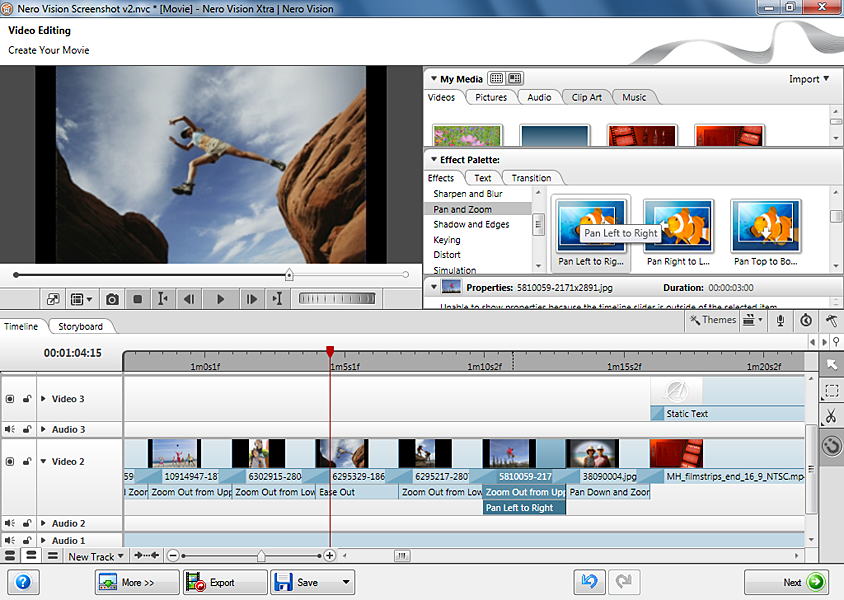
Task: Click the timeline zoom slider handle
Action: (x=261, y=555)
